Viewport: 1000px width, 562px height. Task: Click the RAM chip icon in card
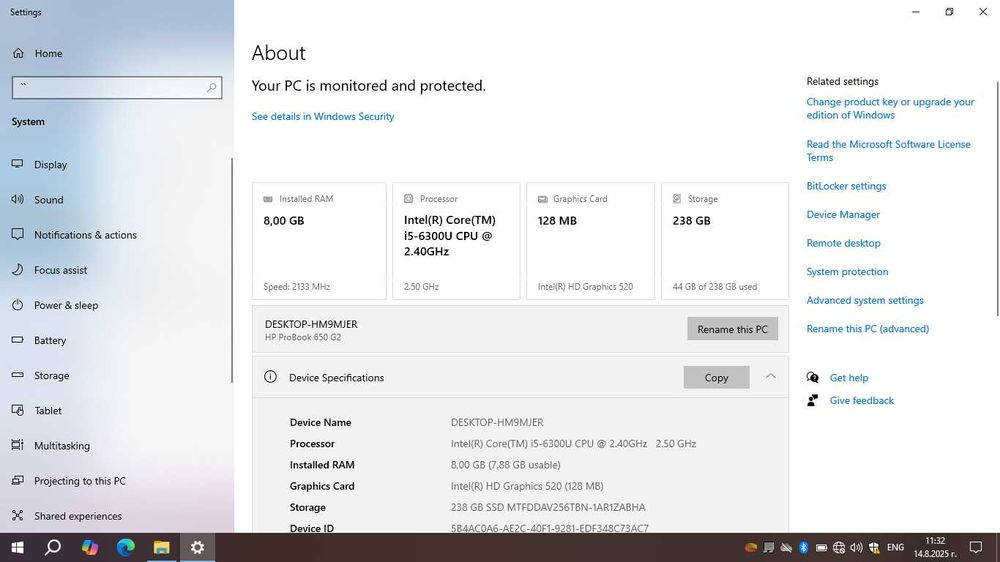268,199
